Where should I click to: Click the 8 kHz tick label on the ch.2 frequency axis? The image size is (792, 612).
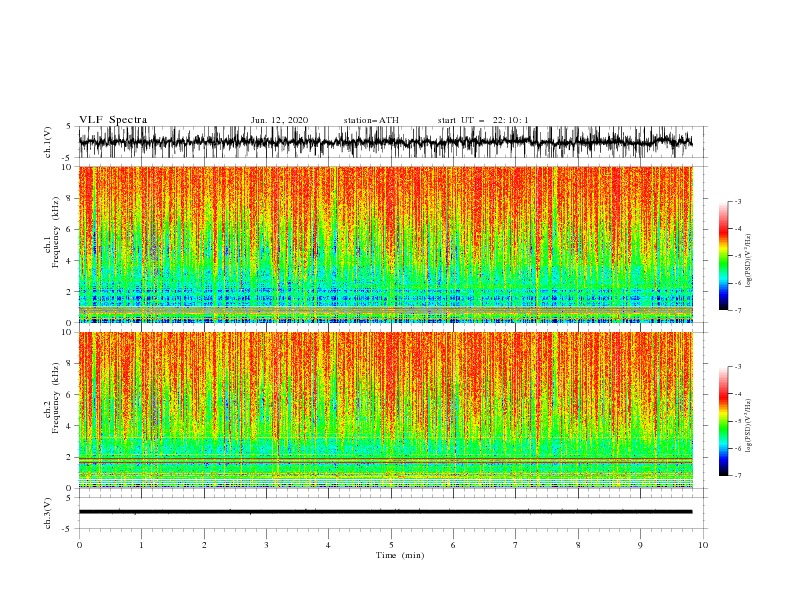(71, 364)
